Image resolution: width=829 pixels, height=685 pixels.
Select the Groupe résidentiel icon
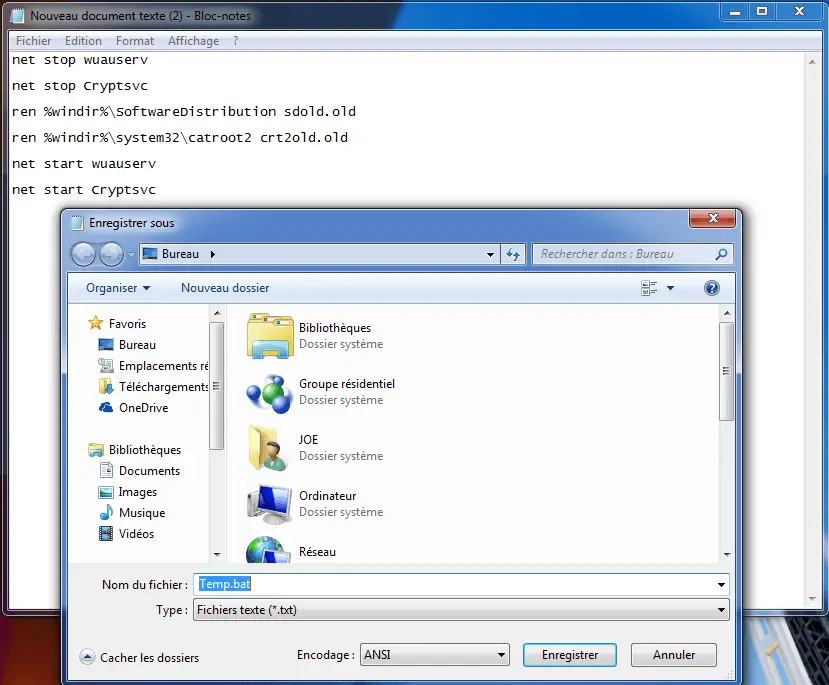[x=270, y=392]
